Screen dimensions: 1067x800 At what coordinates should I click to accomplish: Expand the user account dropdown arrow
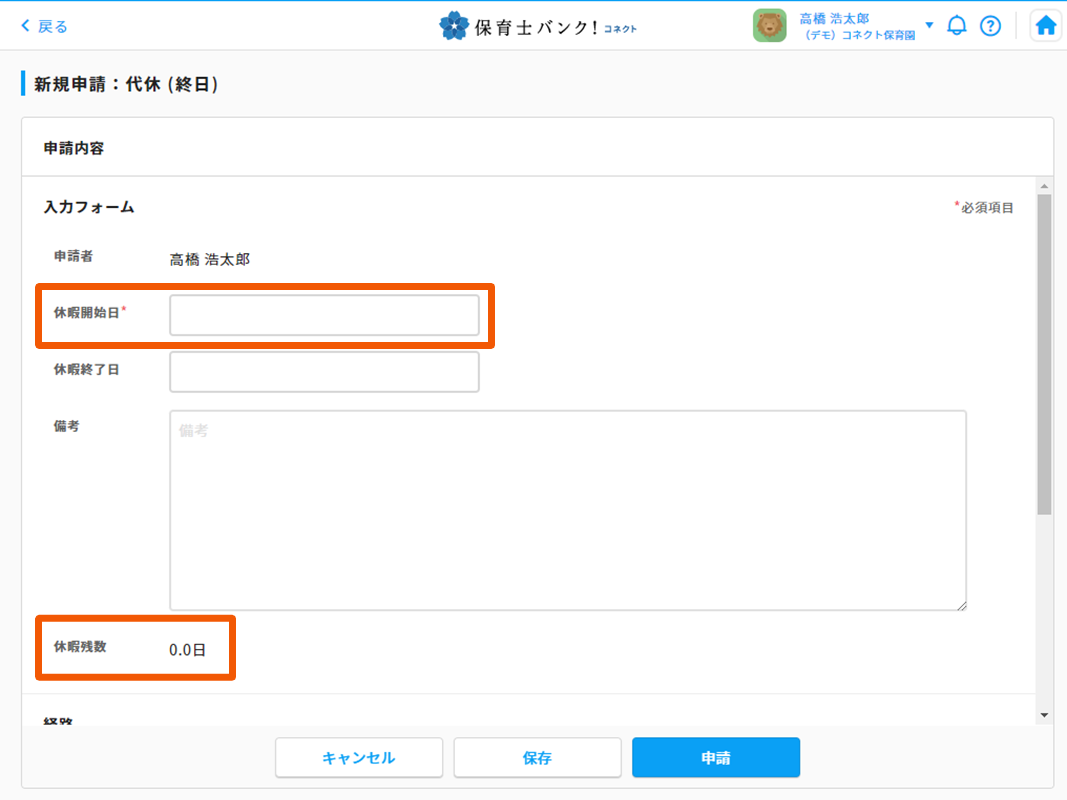929,25
